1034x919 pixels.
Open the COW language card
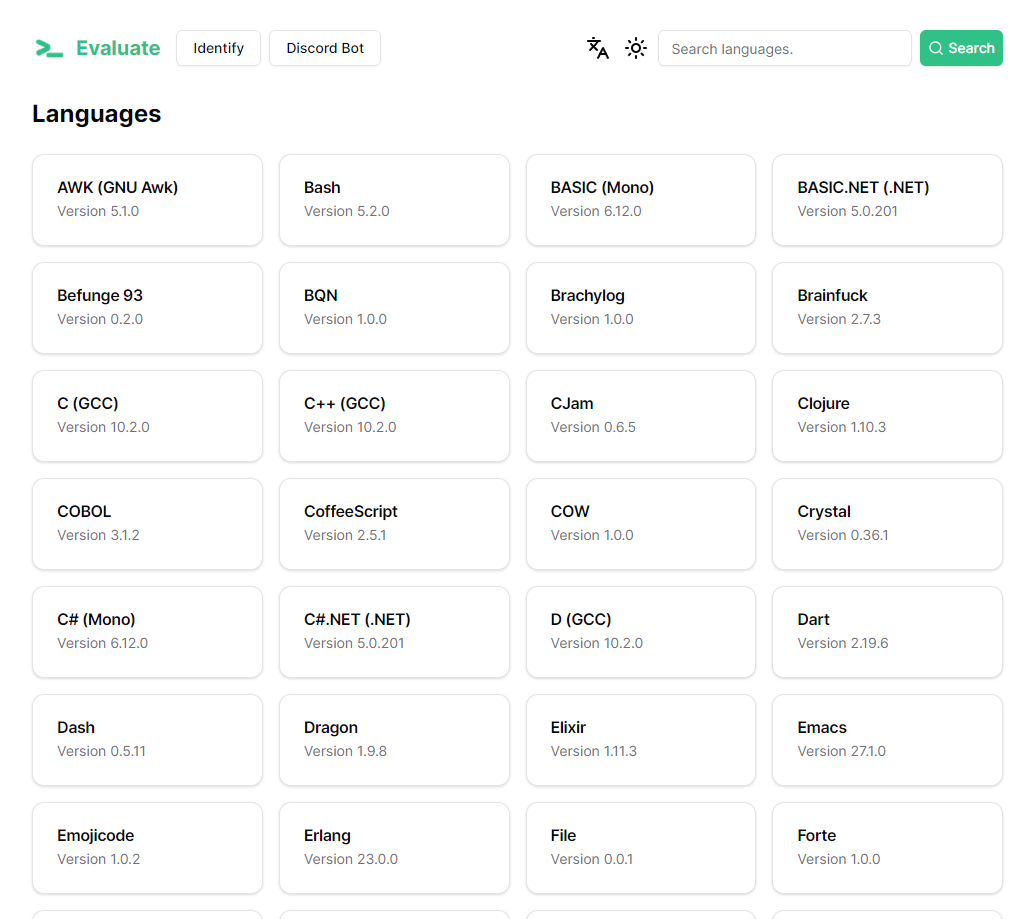click(x=641, y=524)
